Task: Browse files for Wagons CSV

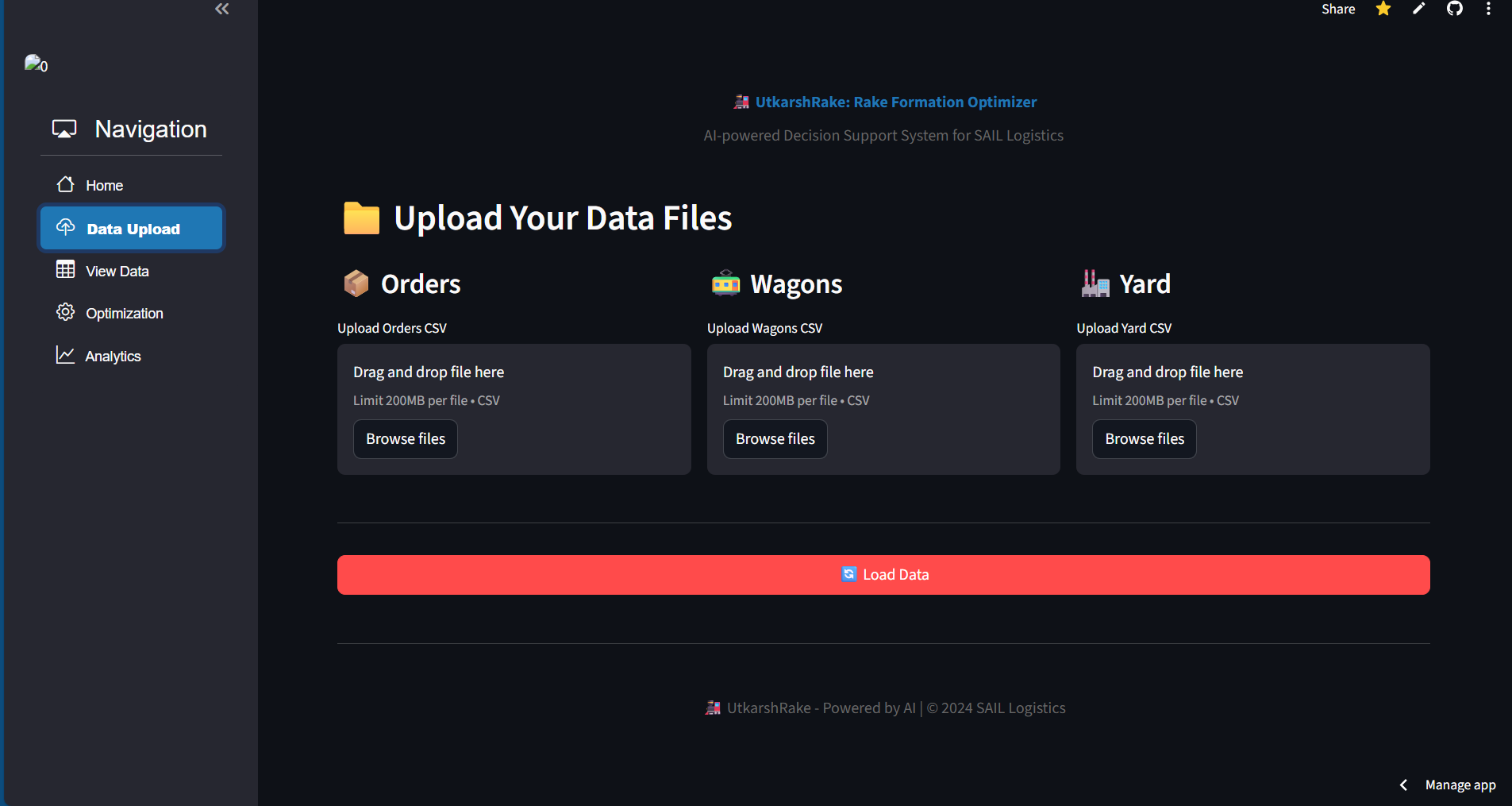Action: (x=775, y=439)
